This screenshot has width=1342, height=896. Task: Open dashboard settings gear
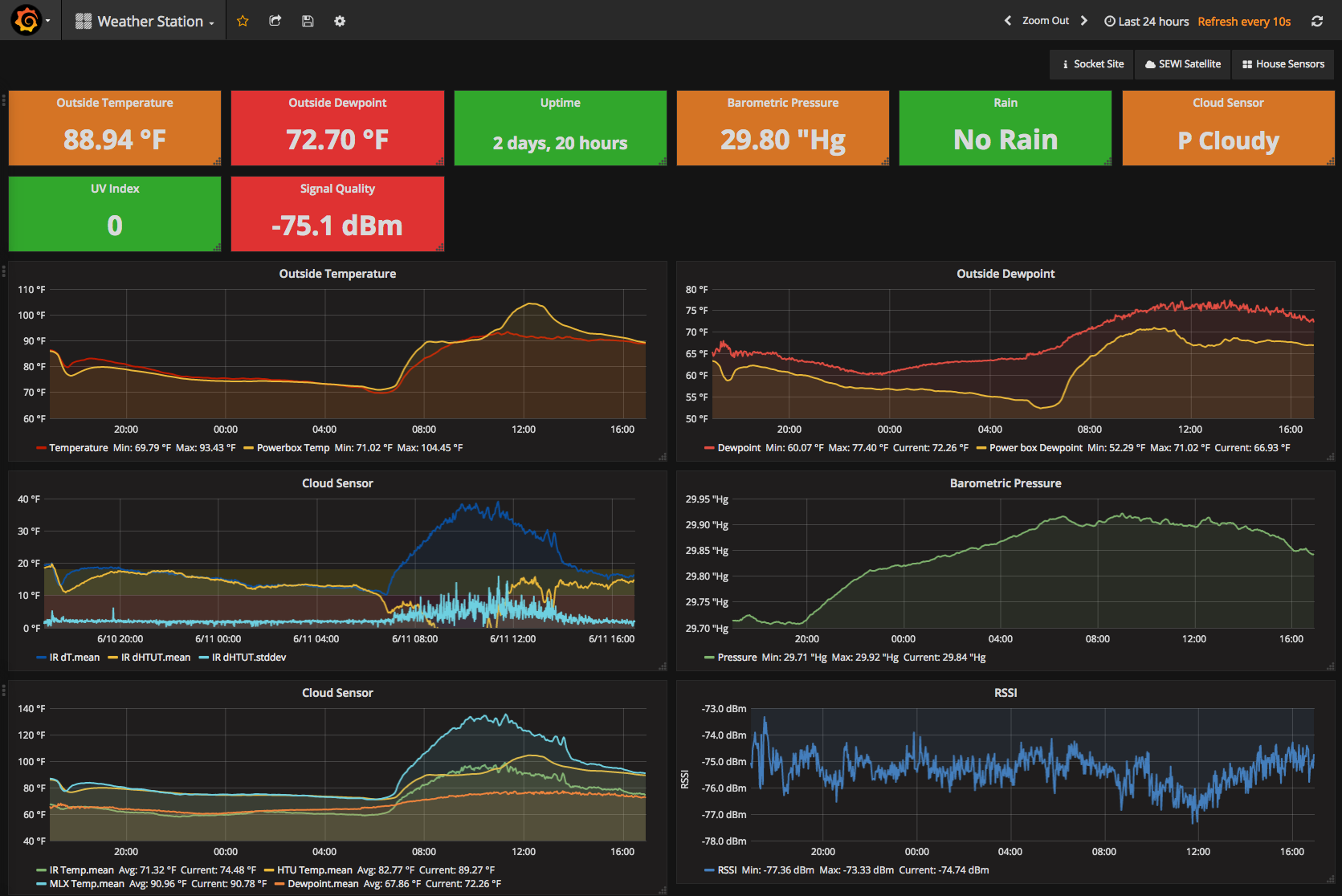340,21
